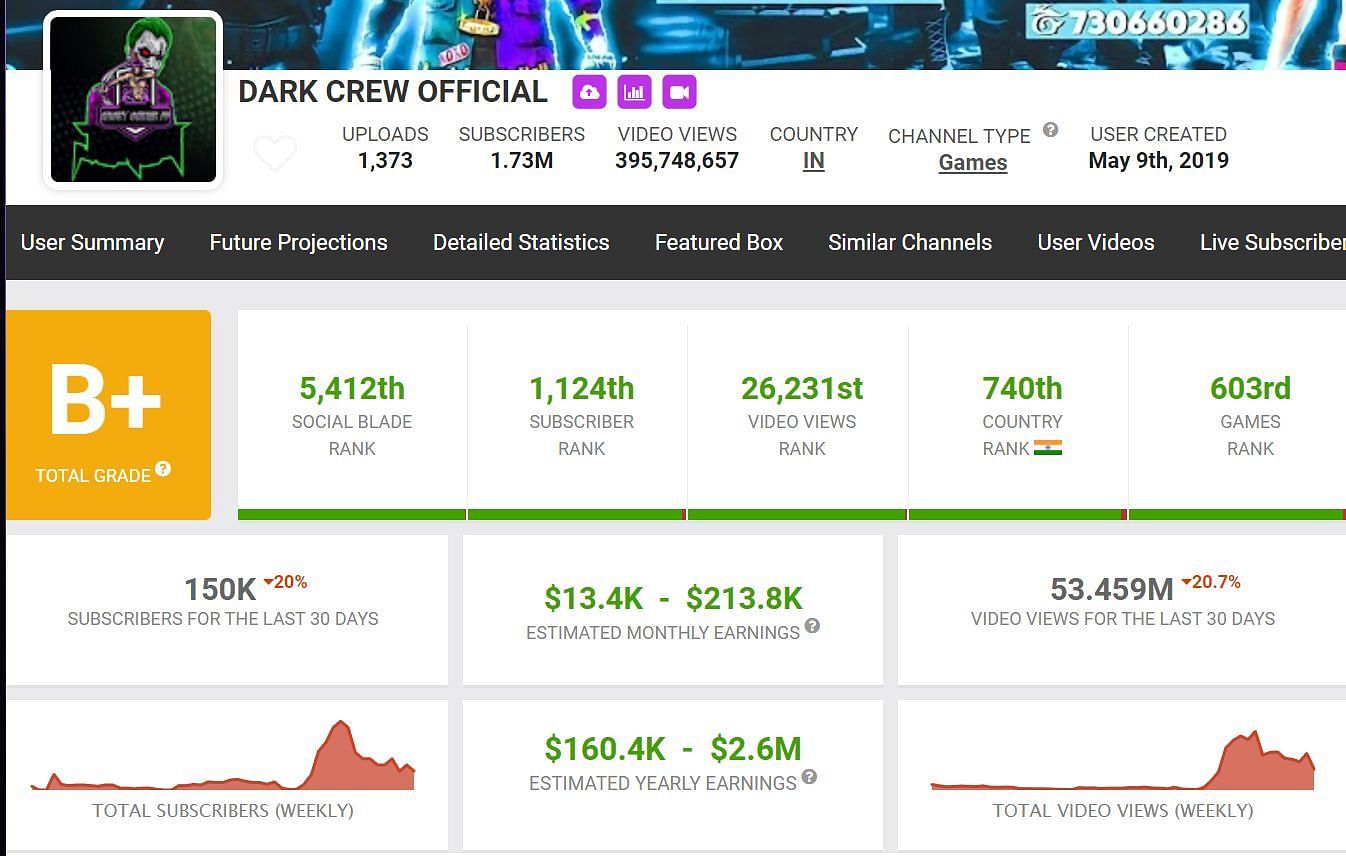Click help icon beside Total Grade
The image size is (1346, 856).
163,469
